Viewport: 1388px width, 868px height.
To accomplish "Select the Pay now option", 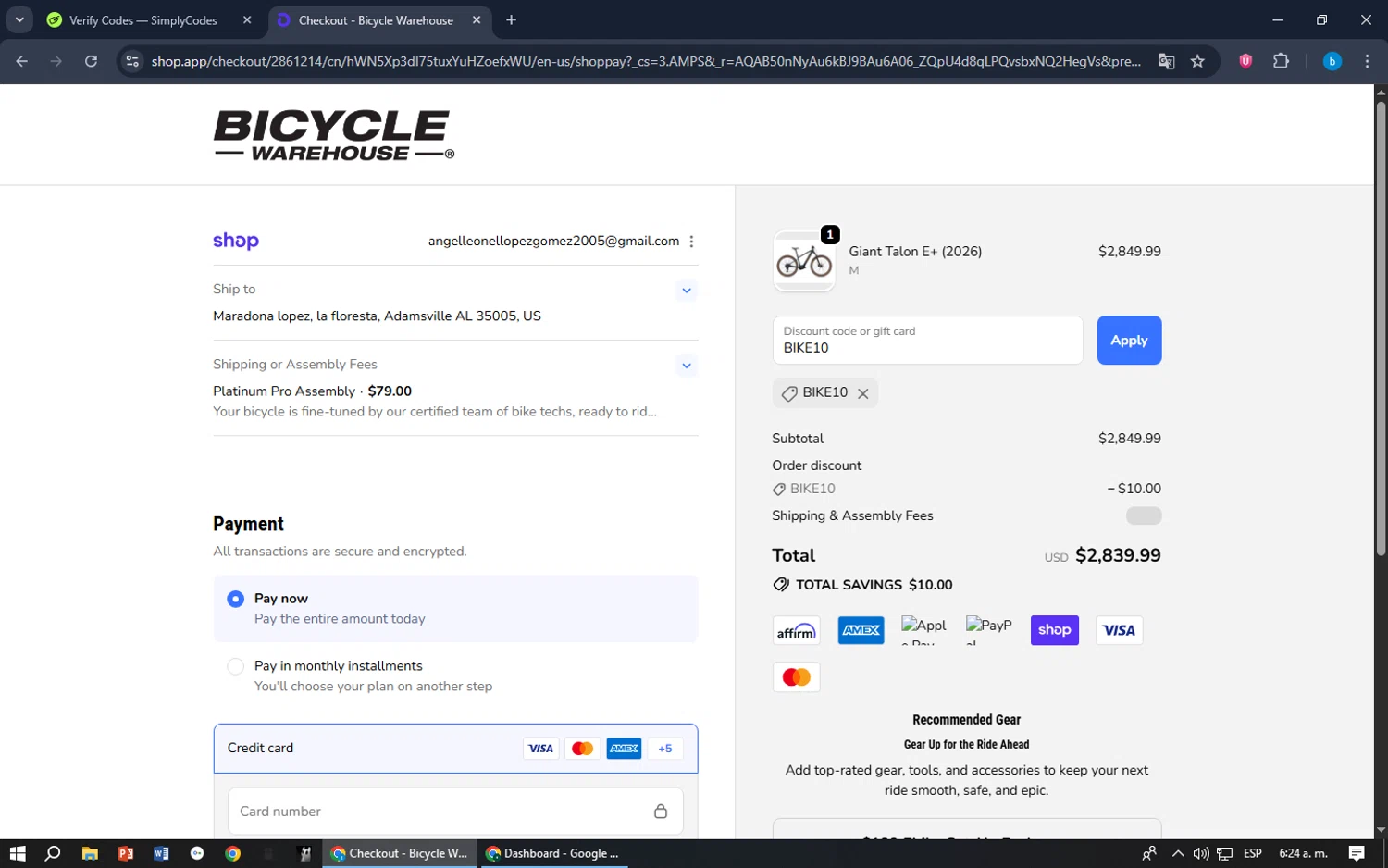I will pyautogui.click(x=235, y=599).
